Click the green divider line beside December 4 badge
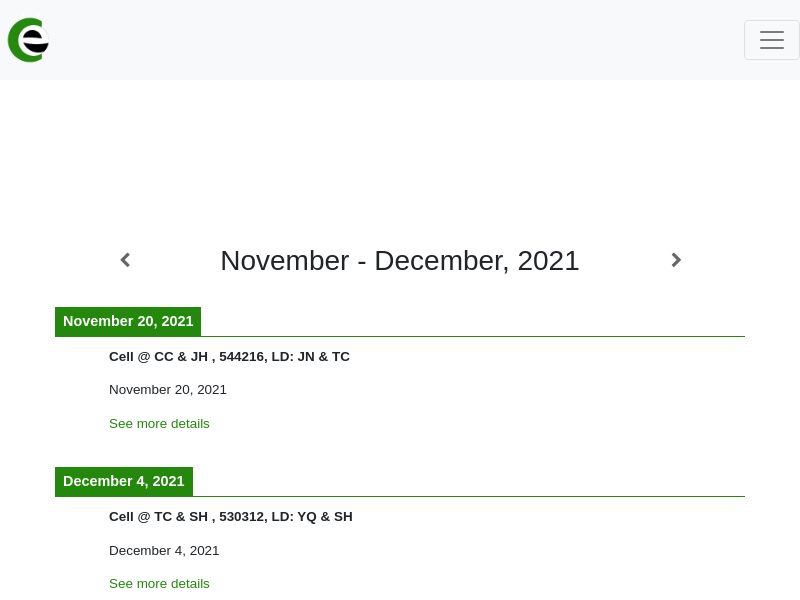 [x=469, y=496]
